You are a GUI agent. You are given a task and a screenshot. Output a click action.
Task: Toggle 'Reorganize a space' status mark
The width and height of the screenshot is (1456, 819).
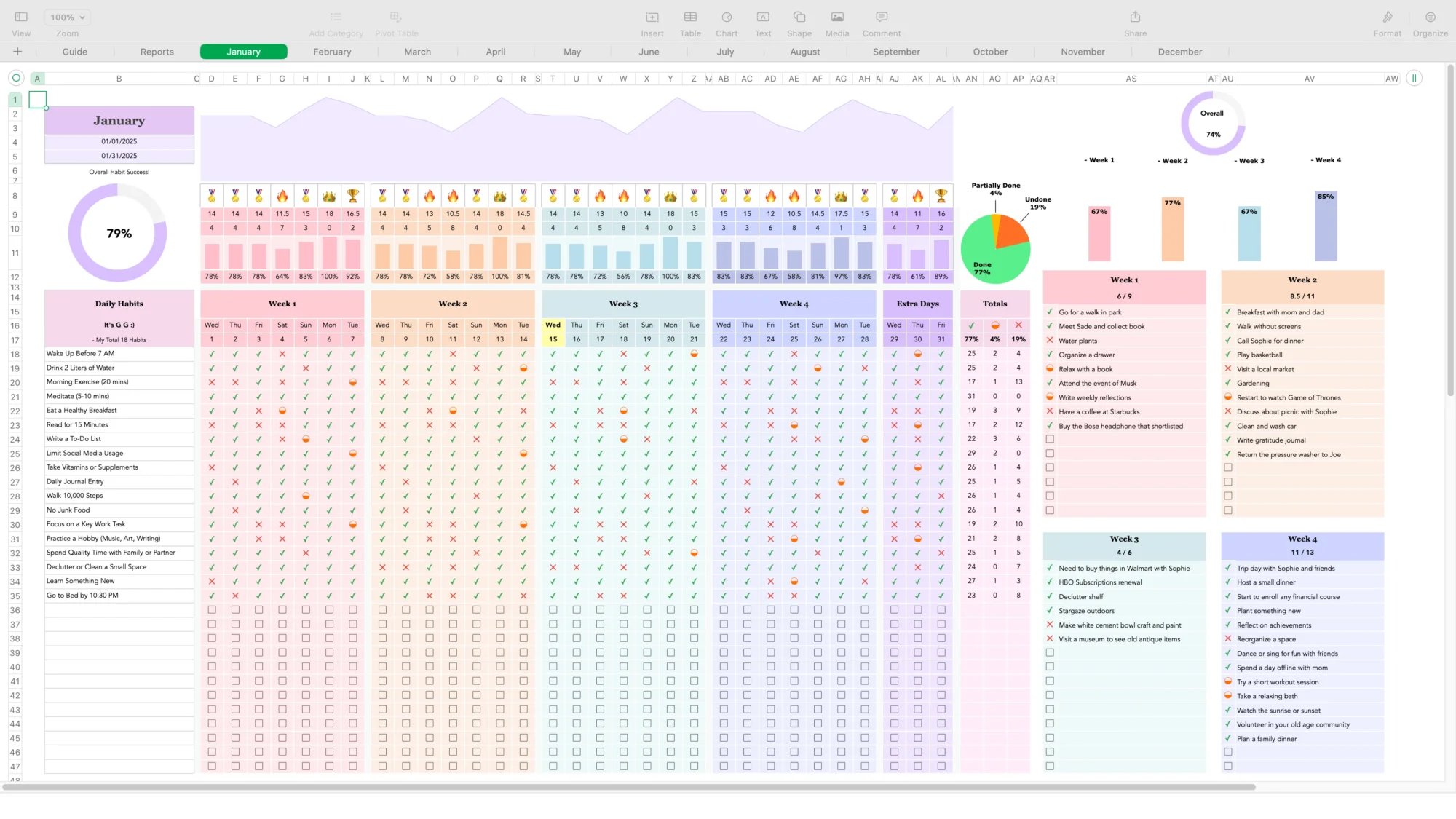click(x=1228, y=639)
